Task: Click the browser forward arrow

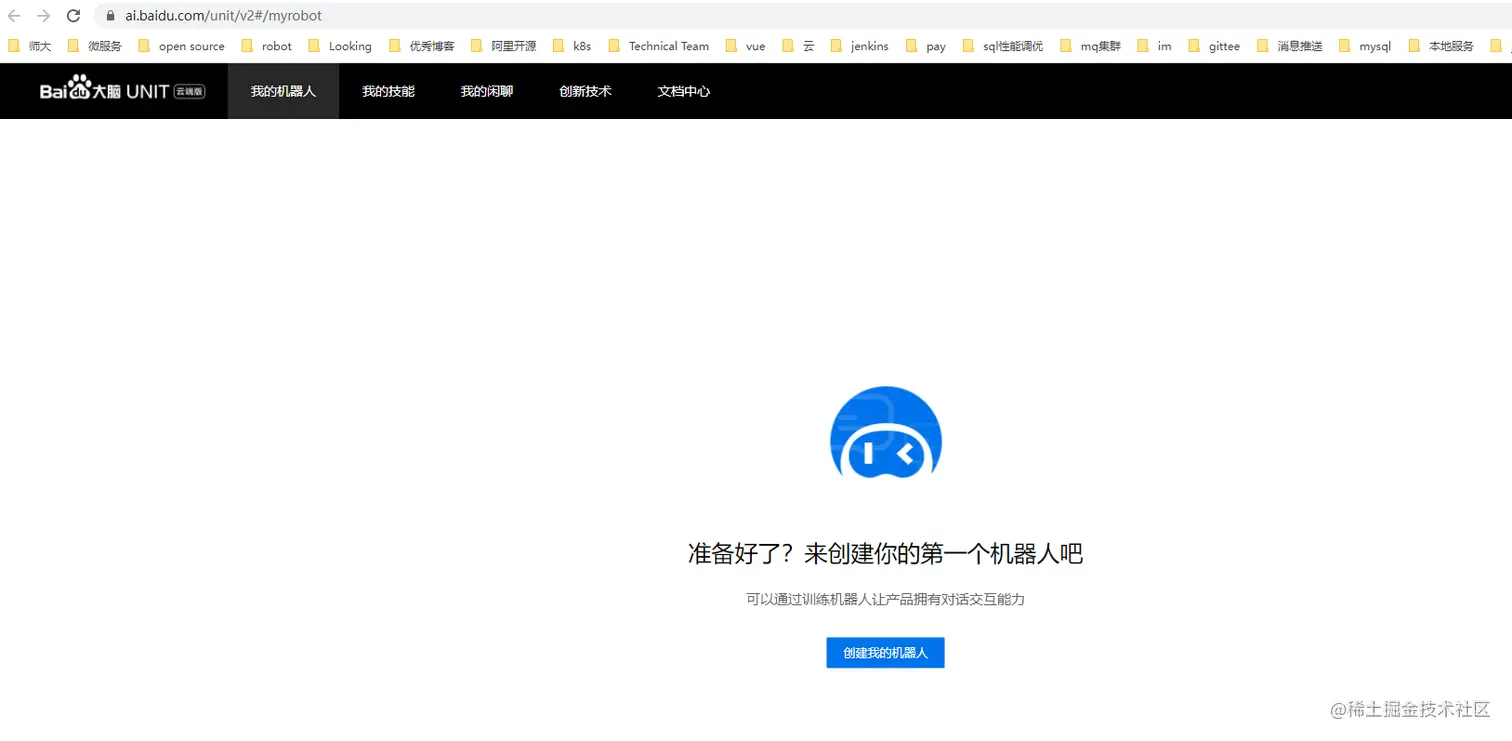Action: [x=43, y=16]
